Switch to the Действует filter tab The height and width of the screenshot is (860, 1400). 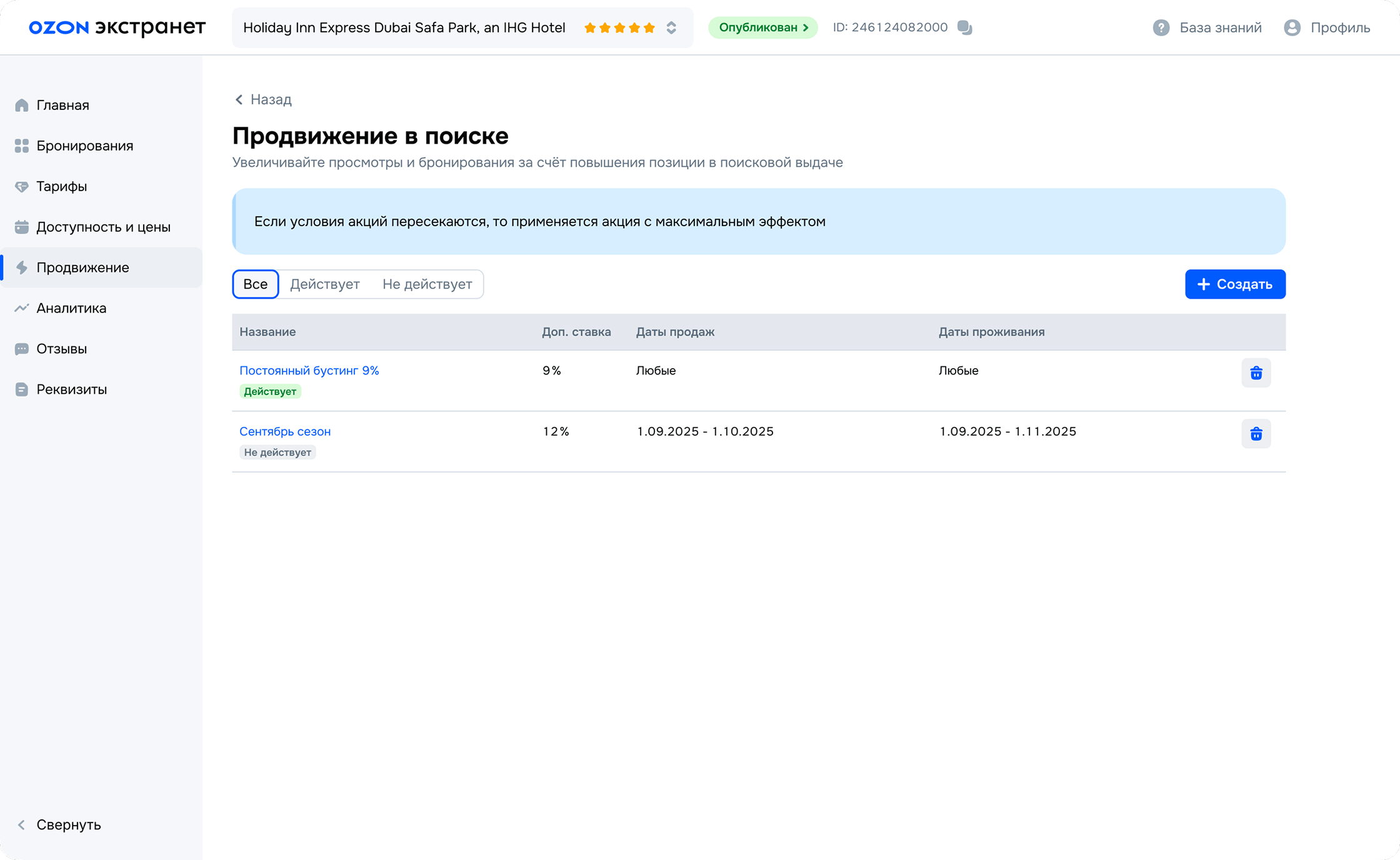tap(324, 284)
